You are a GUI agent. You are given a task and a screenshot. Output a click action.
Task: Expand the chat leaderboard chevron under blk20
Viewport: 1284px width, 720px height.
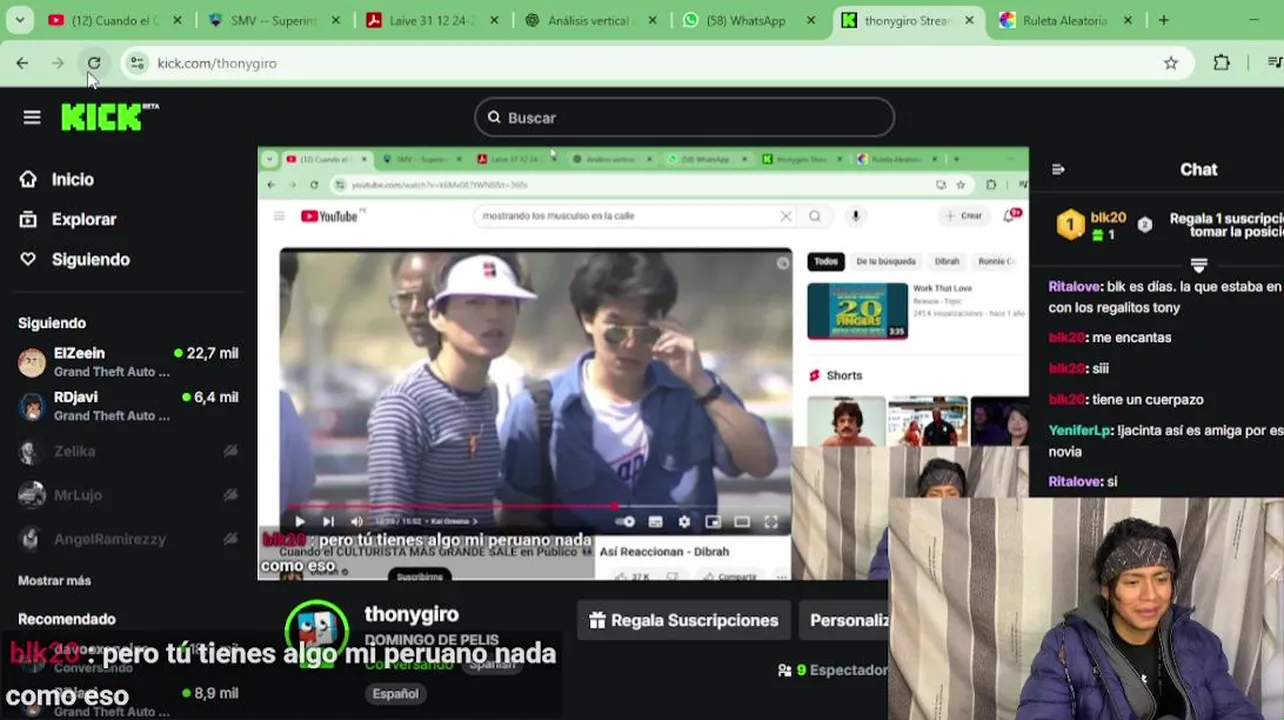tap(1198, 265)
